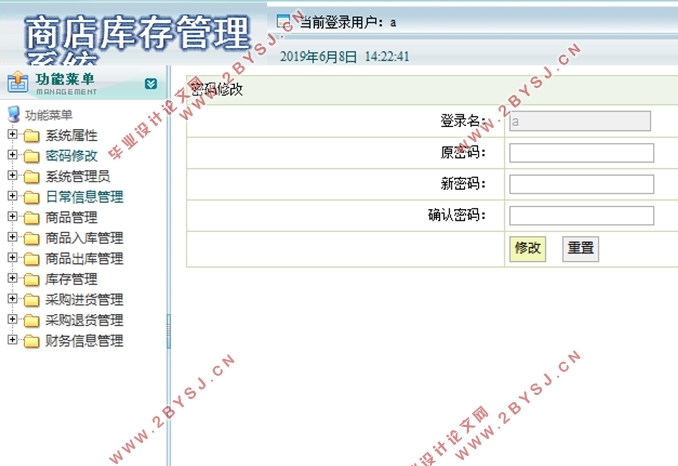Expand the 商品入库管理 tree node
Viewport: 678px width, 466px height.
[x=13, y=237]
